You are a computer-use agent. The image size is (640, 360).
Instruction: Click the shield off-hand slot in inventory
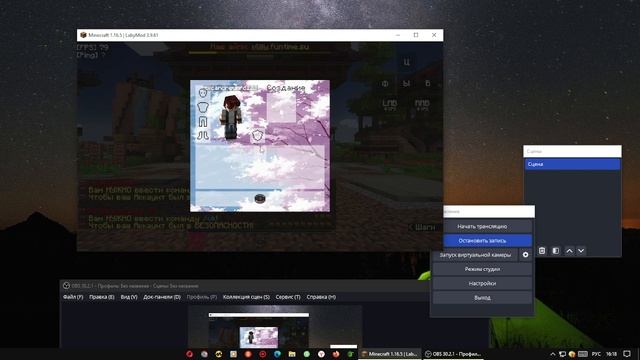pos(257,136)
